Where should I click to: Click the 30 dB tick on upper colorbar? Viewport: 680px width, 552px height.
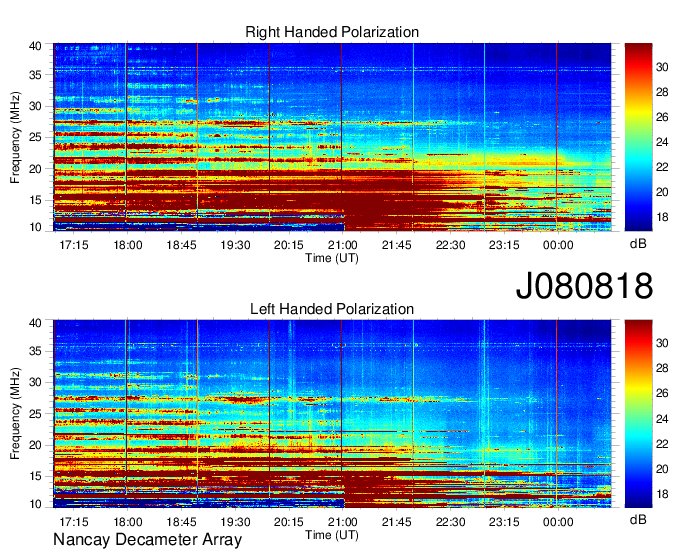pyautogui.click(x=662, y=67)
